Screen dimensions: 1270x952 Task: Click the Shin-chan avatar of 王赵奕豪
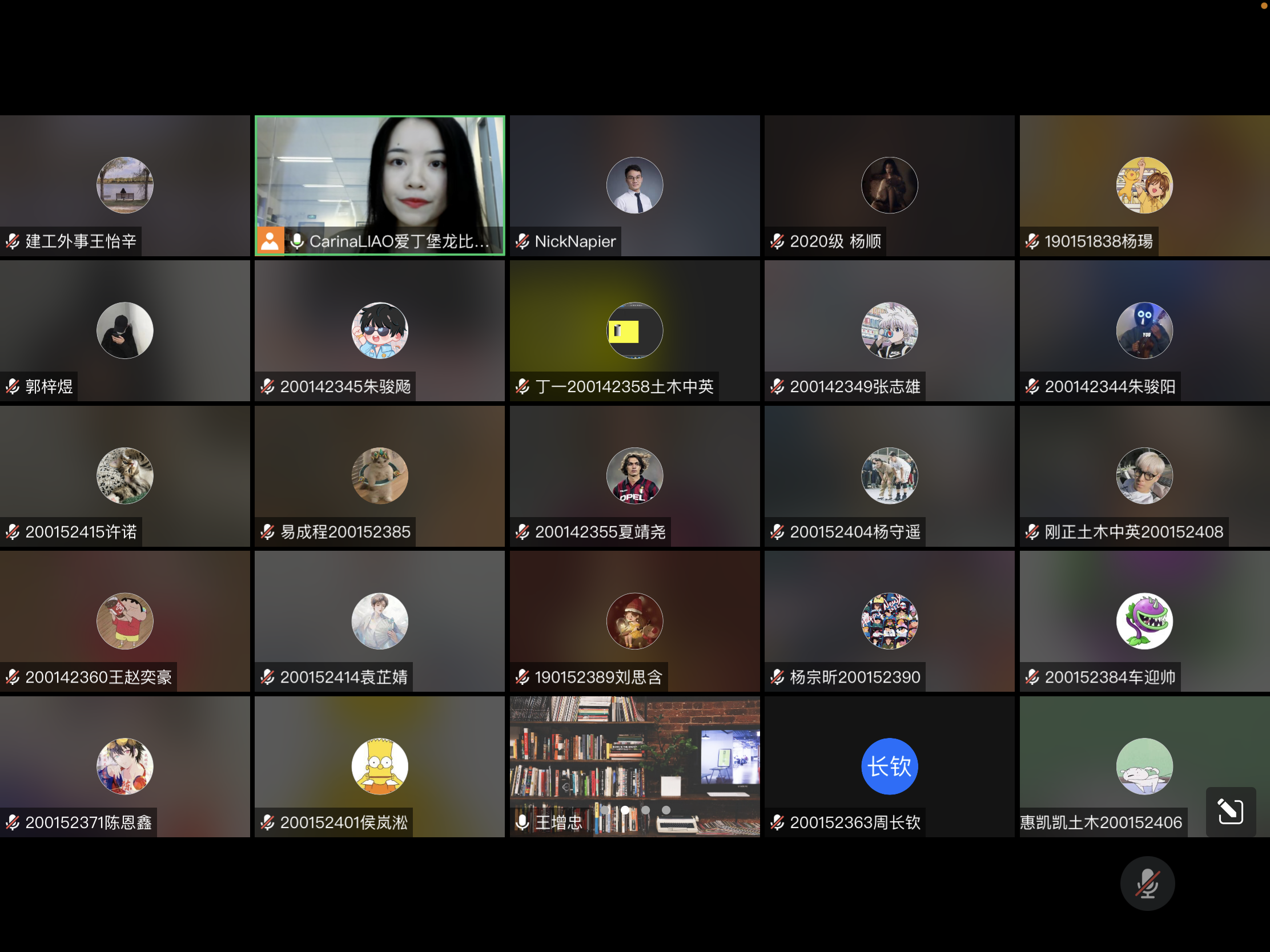pyautogui.click(x=125, y=621)
